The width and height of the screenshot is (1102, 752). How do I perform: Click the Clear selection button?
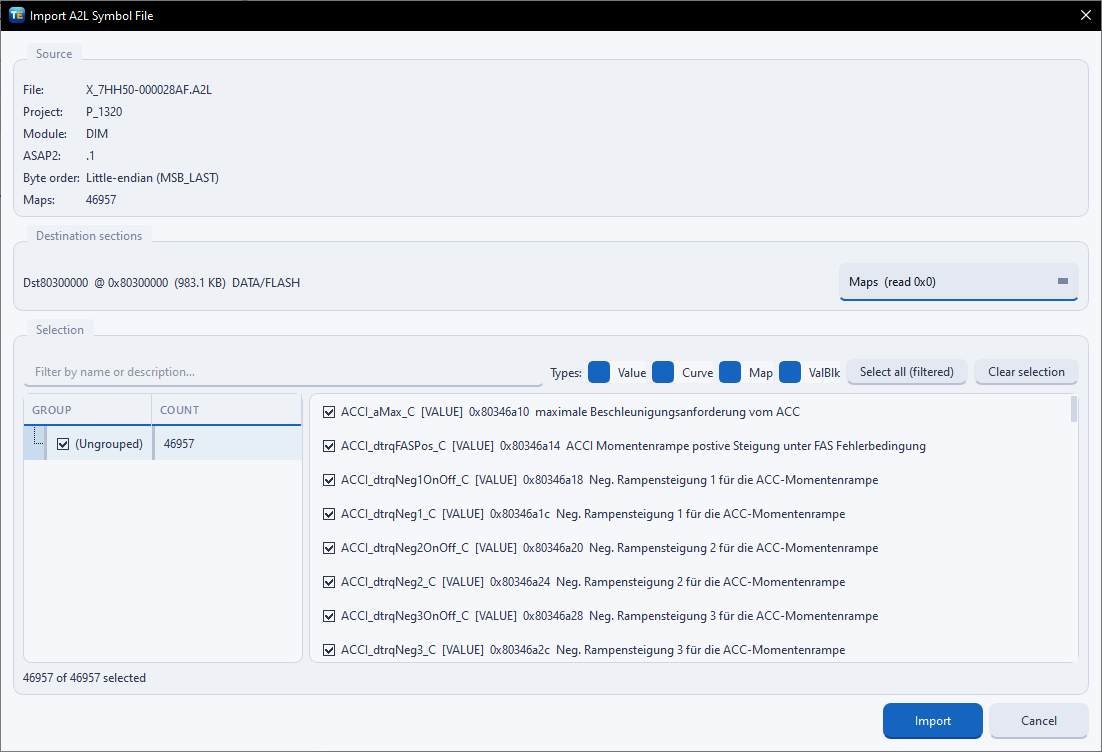[1026, 372]
